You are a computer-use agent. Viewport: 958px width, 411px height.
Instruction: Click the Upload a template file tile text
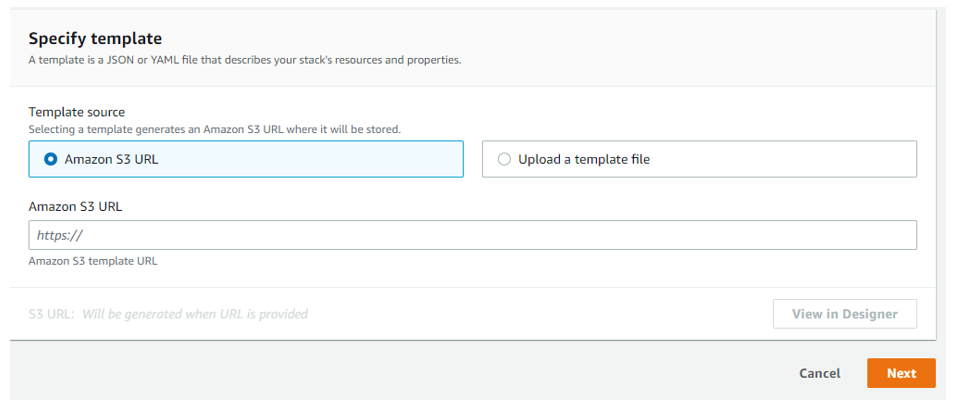(584, 159)
